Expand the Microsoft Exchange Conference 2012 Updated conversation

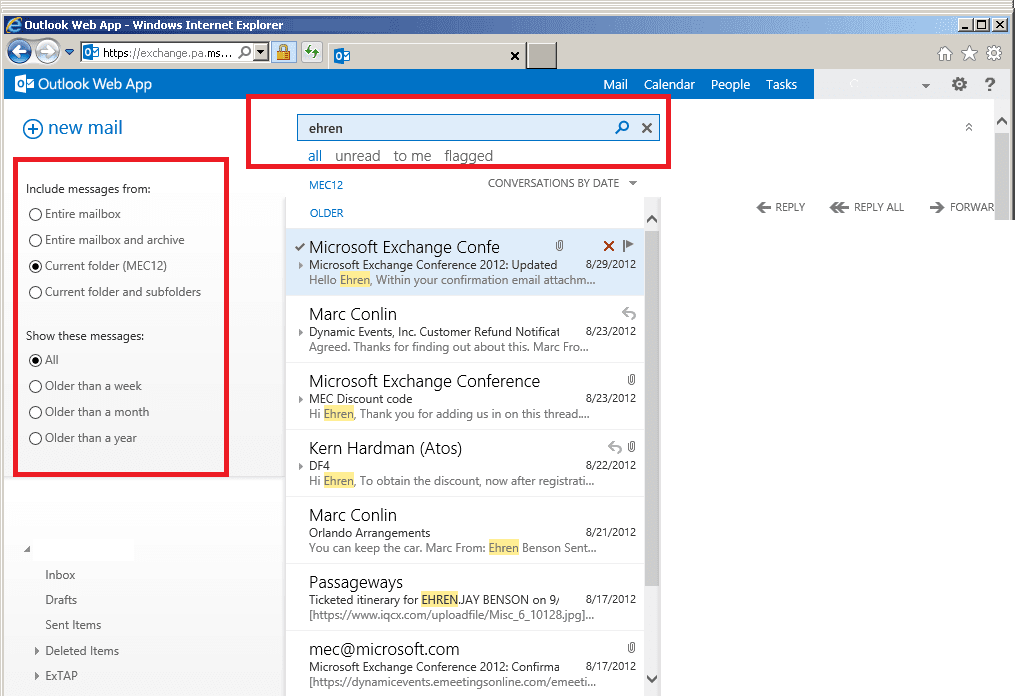click(301, 265)
